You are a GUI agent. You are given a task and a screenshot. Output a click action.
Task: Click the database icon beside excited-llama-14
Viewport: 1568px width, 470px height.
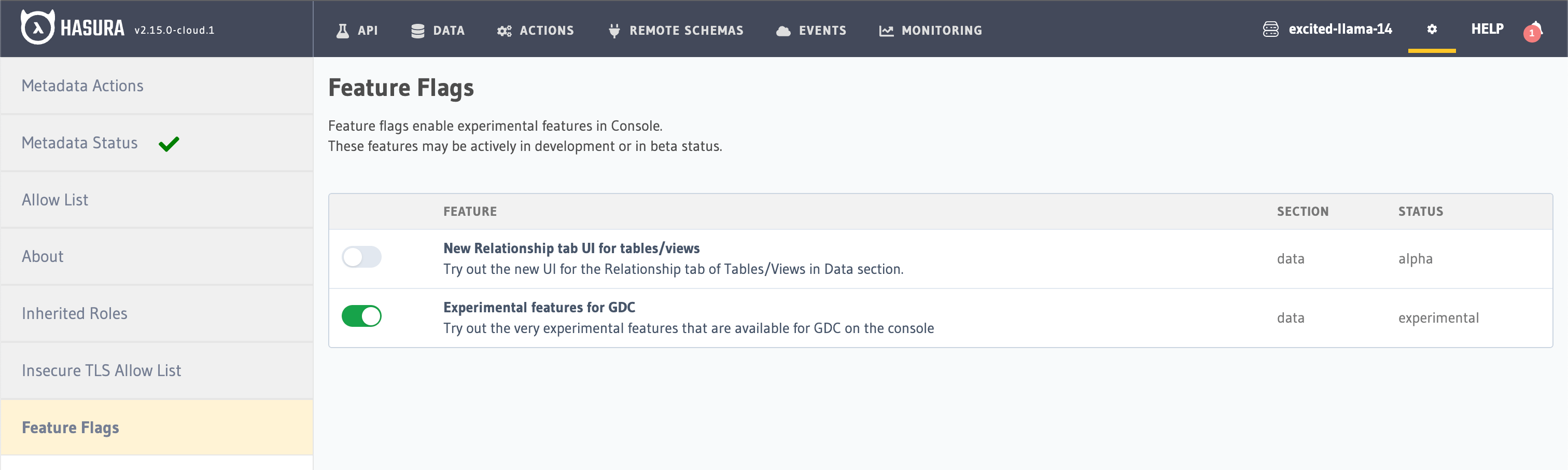pyautogui.click(x=1271, y=28)
